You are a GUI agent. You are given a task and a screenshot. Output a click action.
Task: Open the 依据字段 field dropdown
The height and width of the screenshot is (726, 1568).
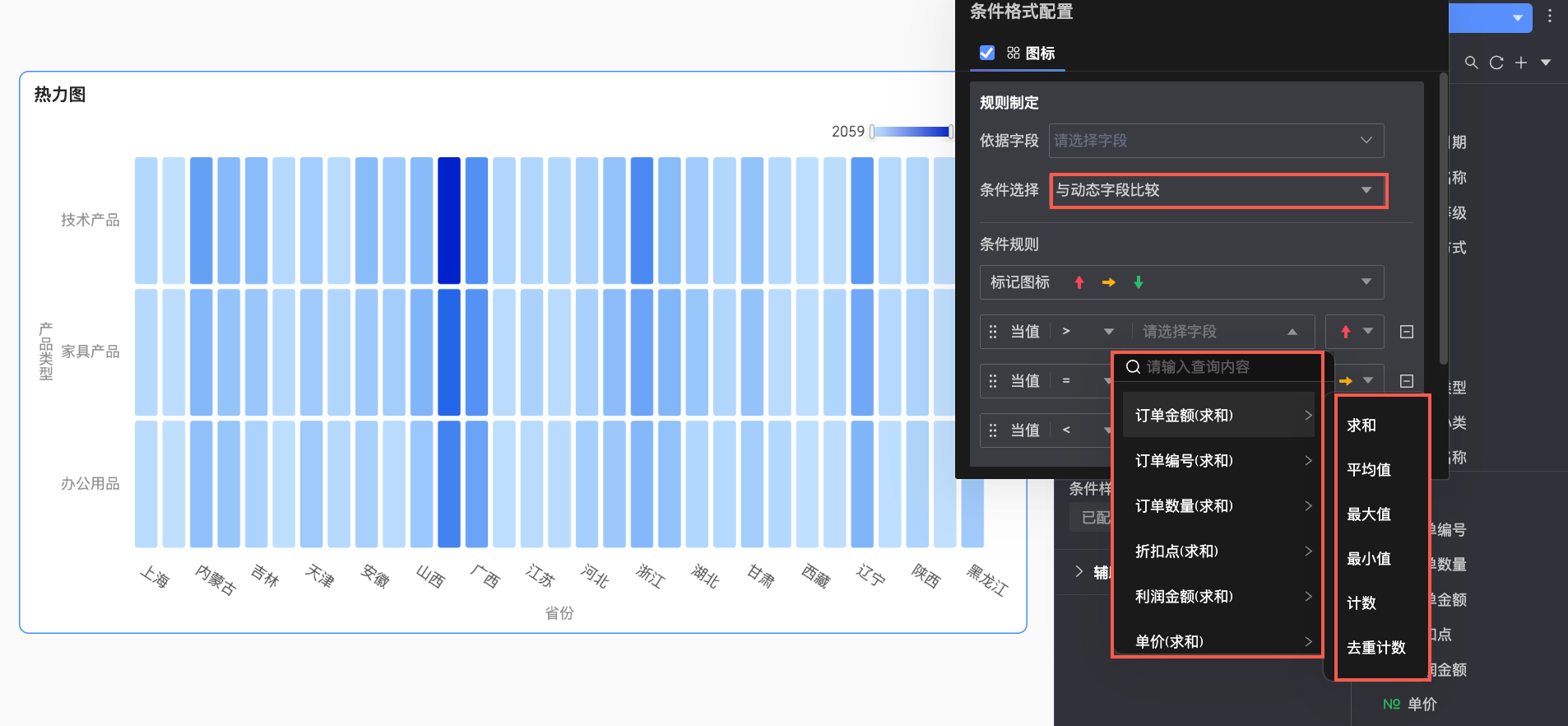(1216, 141)
